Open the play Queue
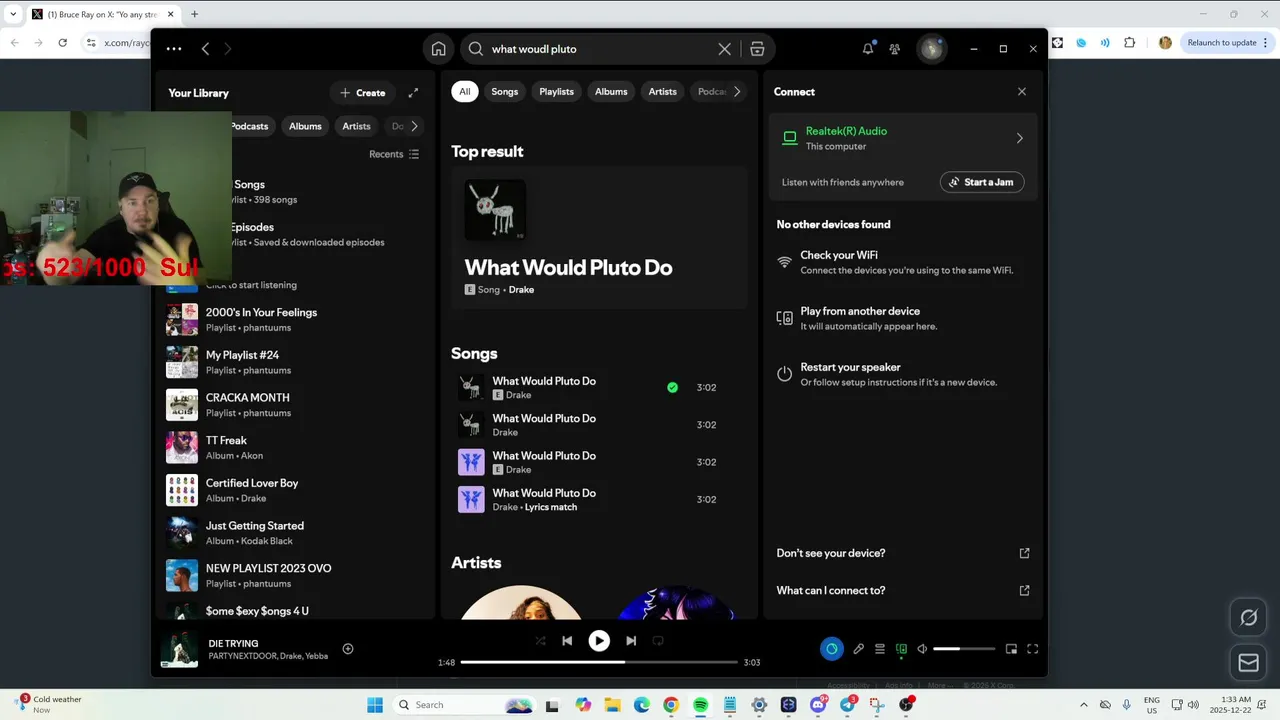Screen dimensions: 1280x720 point(880,649)
